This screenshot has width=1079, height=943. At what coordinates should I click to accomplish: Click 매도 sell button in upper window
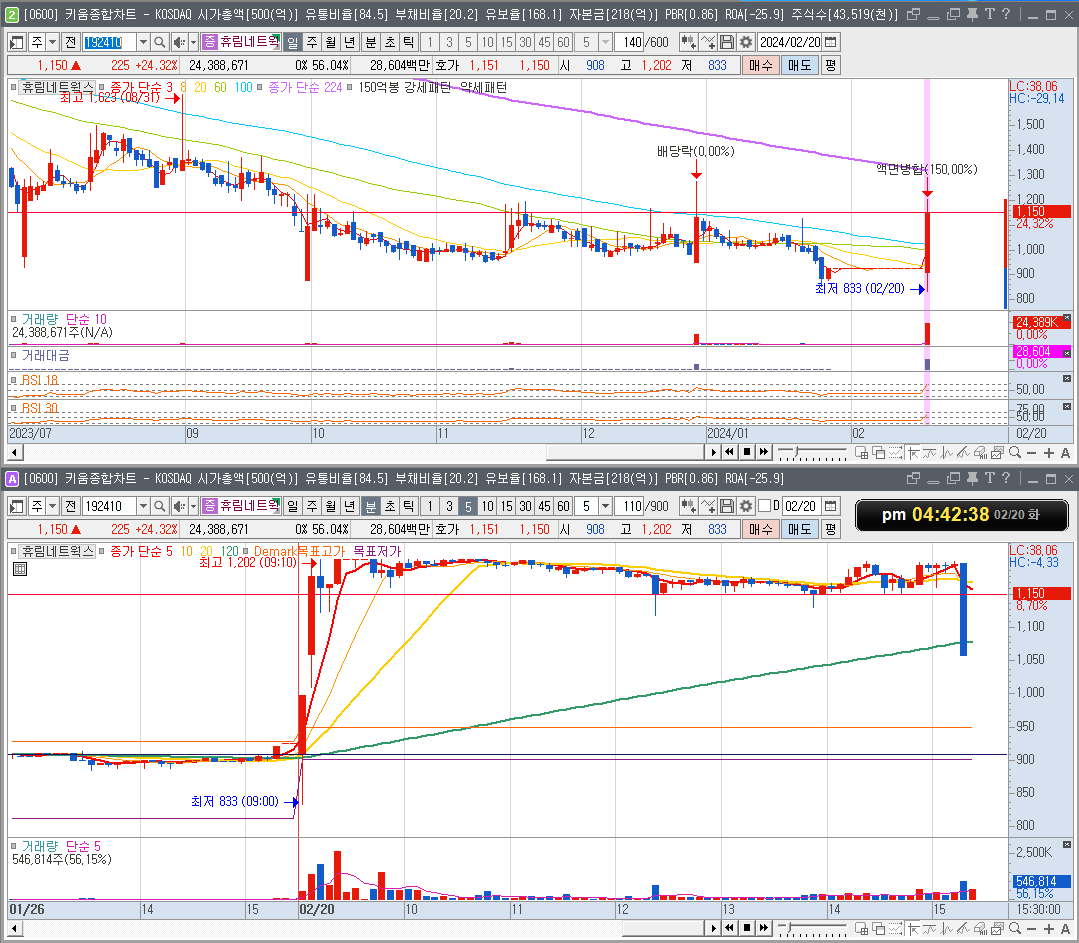pyautogui.click(x=800, y=65)
